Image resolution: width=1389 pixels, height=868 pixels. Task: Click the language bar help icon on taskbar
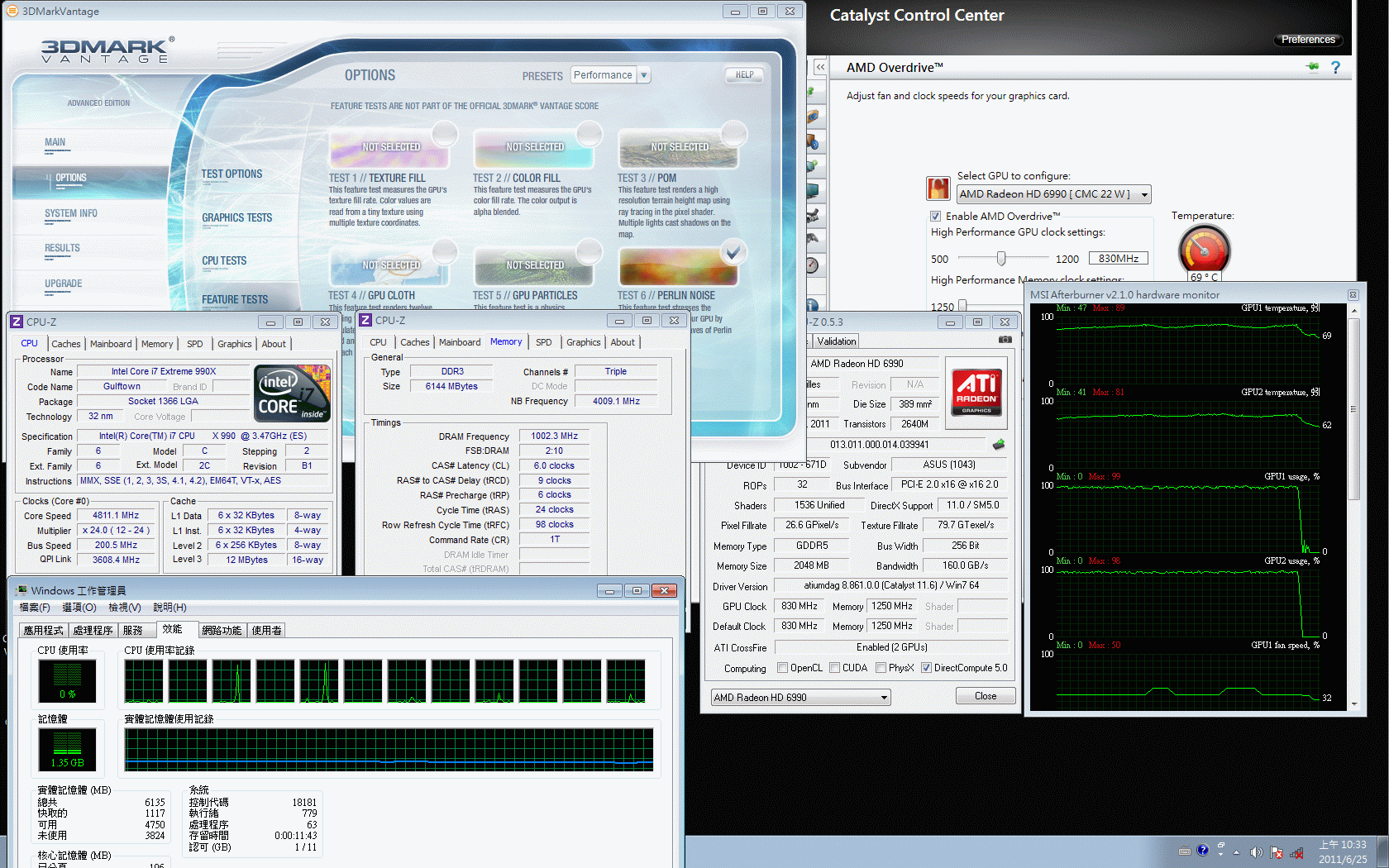click(1202, 850)
